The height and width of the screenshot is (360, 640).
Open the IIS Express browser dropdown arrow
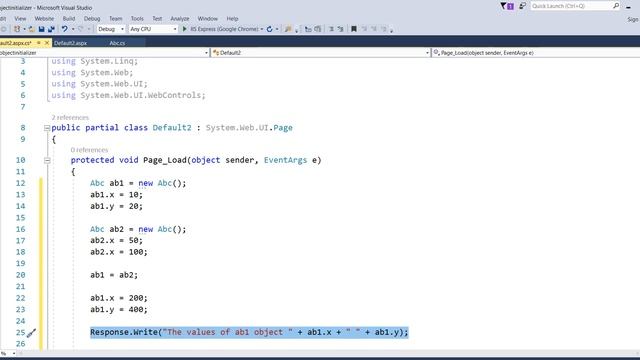point(262,29)
